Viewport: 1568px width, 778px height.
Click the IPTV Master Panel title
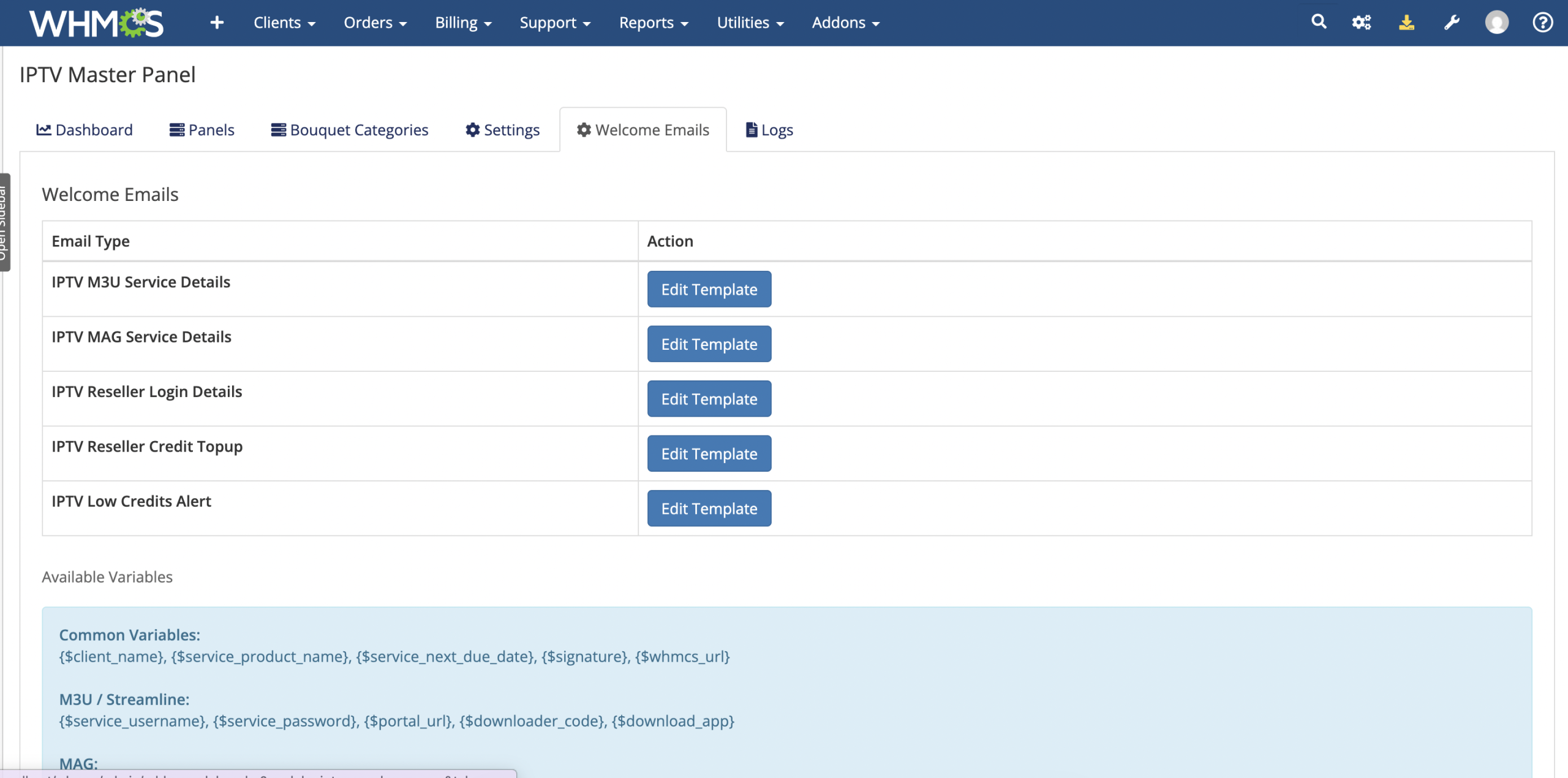[x=108, y=75]
